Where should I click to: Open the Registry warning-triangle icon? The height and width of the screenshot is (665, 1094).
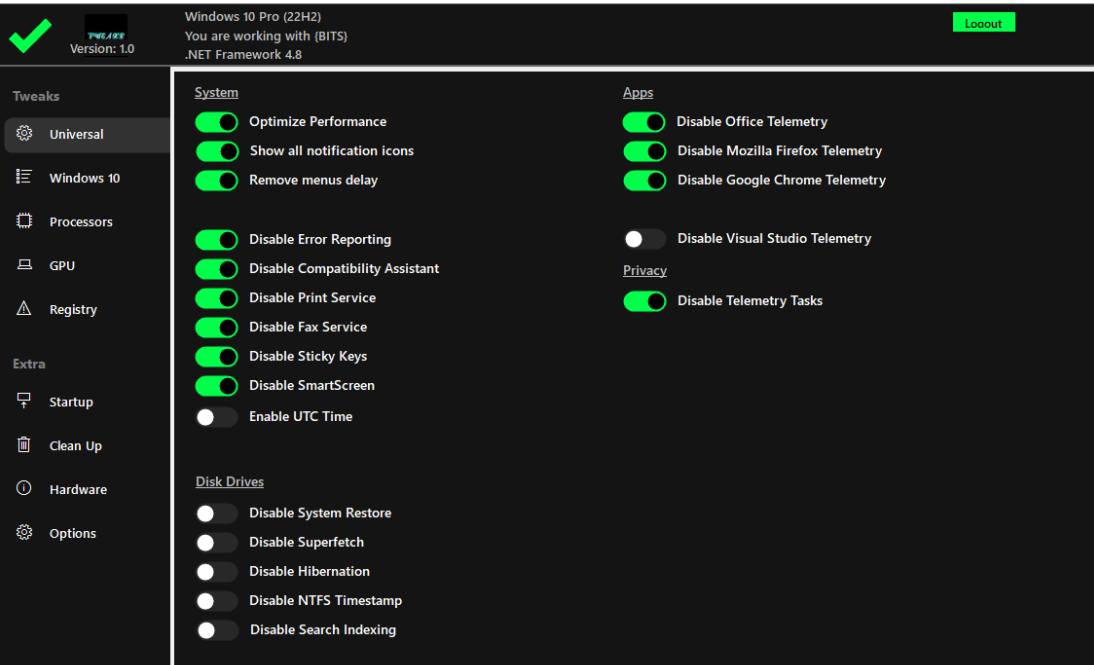coord(24,309)
